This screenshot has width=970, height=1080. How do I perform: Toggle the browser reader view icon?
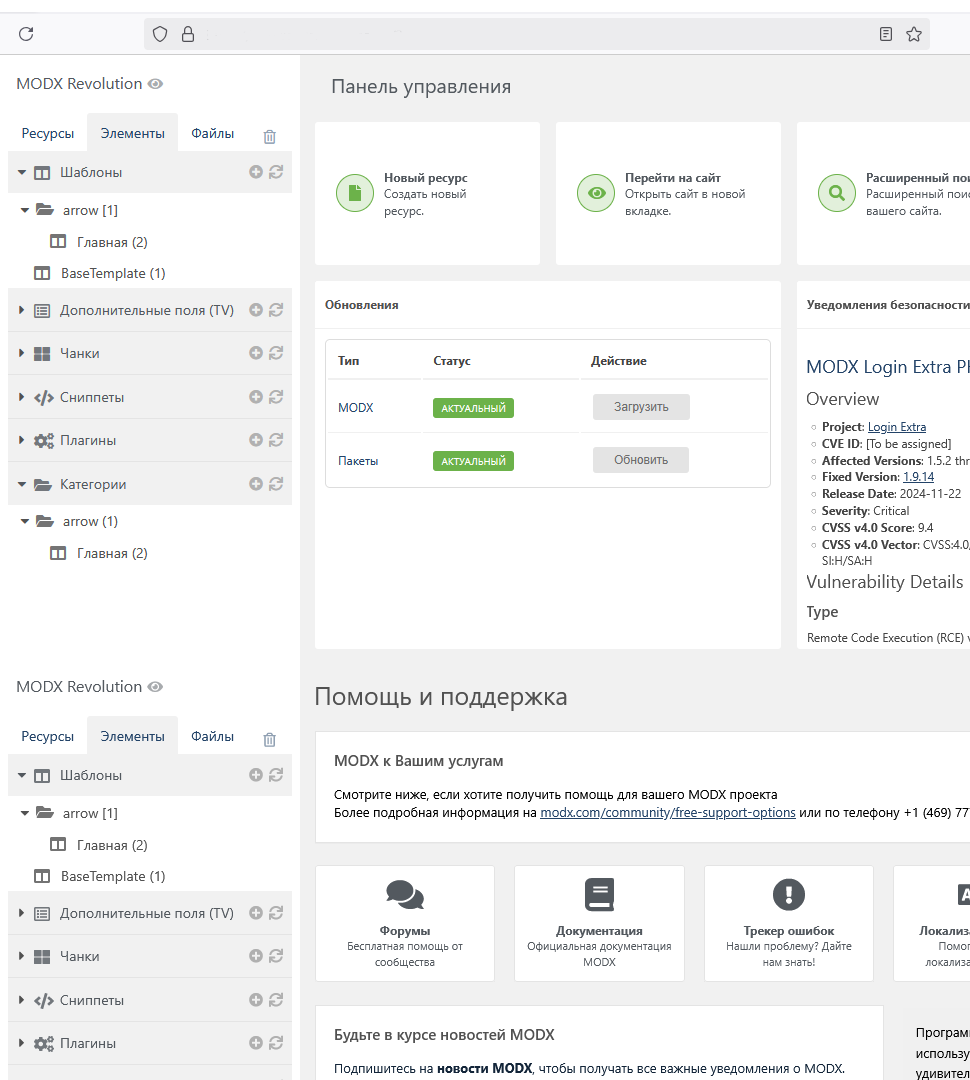tap(886, 34)
